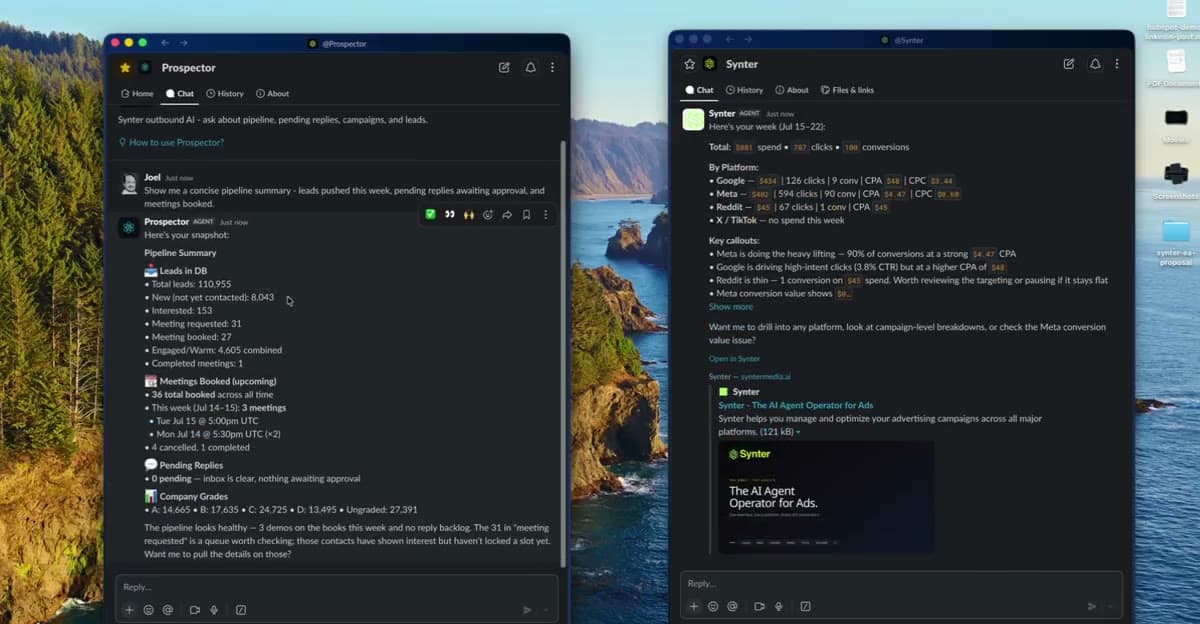Send message in Synter composer
Screen dimensions: 1200x624
point(1091,606)
